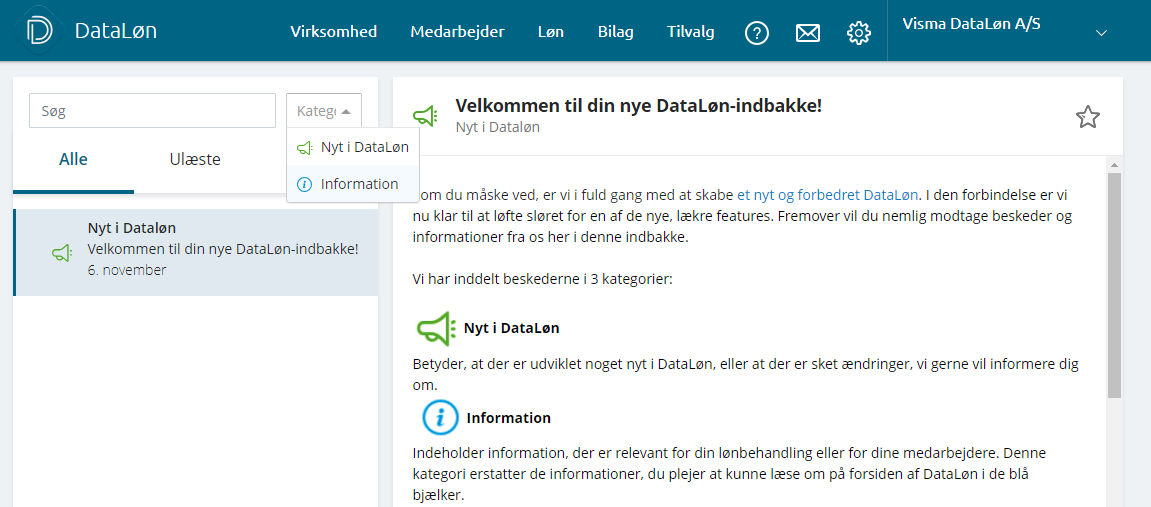Click megaphone icon in message header
This screenshot has height=507, width=1151.
(x=425, y=116)
